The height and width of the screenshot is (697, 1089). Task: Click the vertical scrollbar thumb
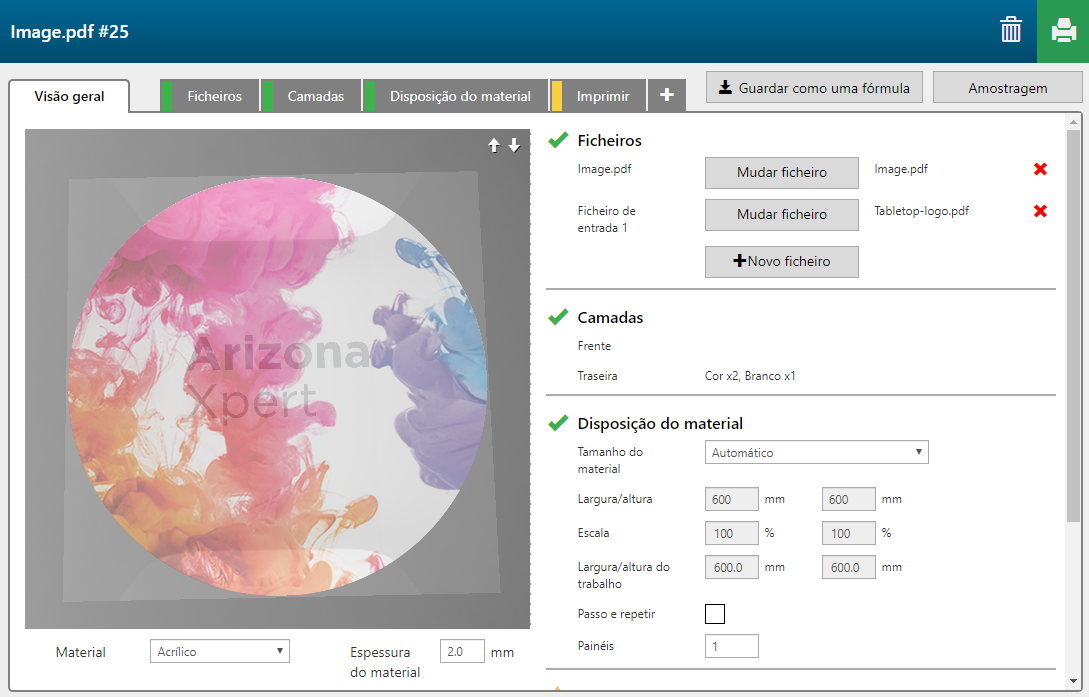click(x=1073, y=325)
